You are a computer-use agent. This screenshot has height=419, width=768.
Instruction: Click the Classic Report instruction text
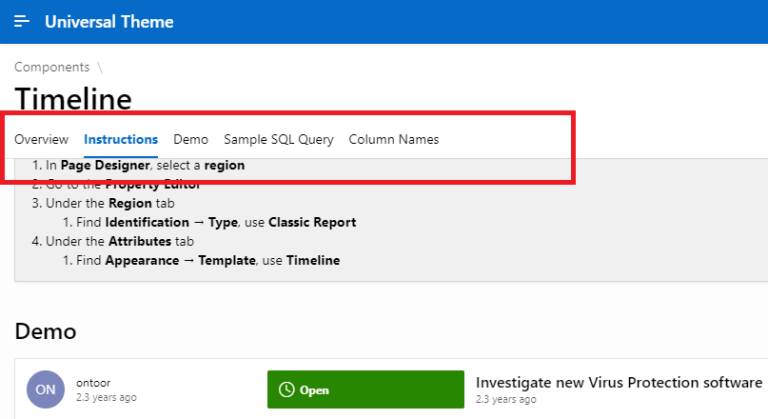point(312,222)
